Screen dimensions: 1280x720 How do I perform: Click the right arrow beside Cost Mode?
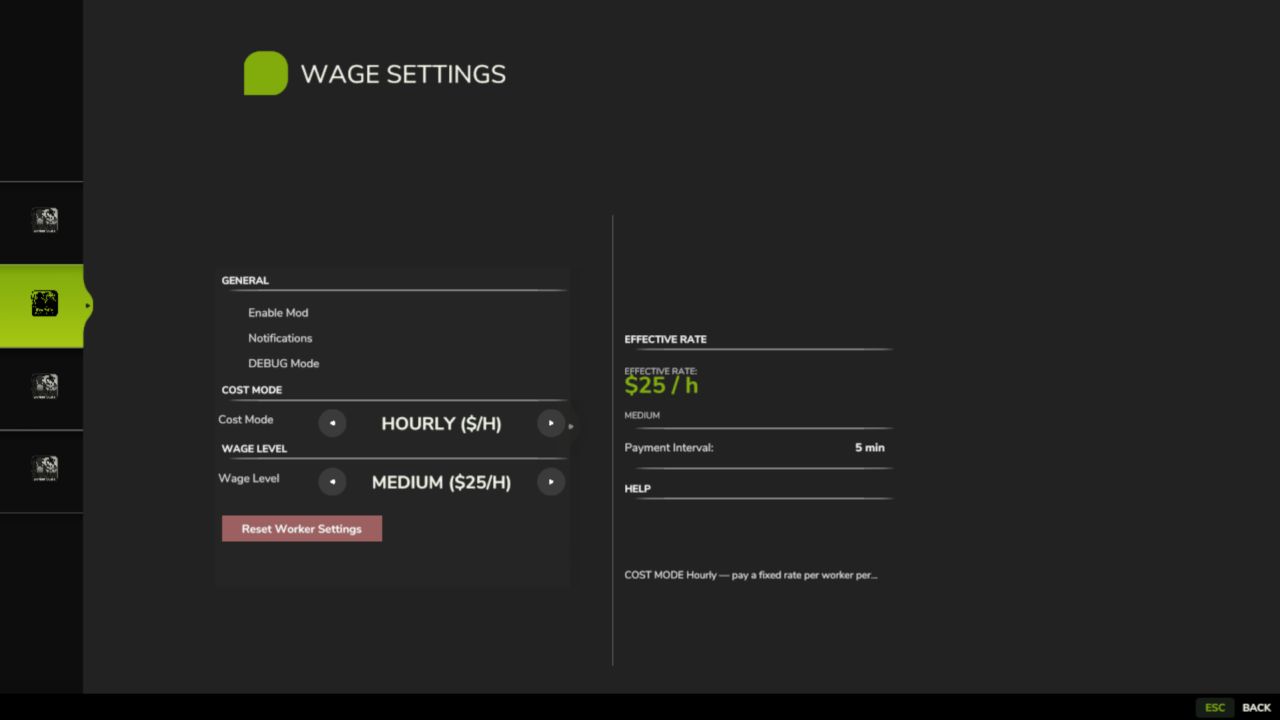pos(551,423)
